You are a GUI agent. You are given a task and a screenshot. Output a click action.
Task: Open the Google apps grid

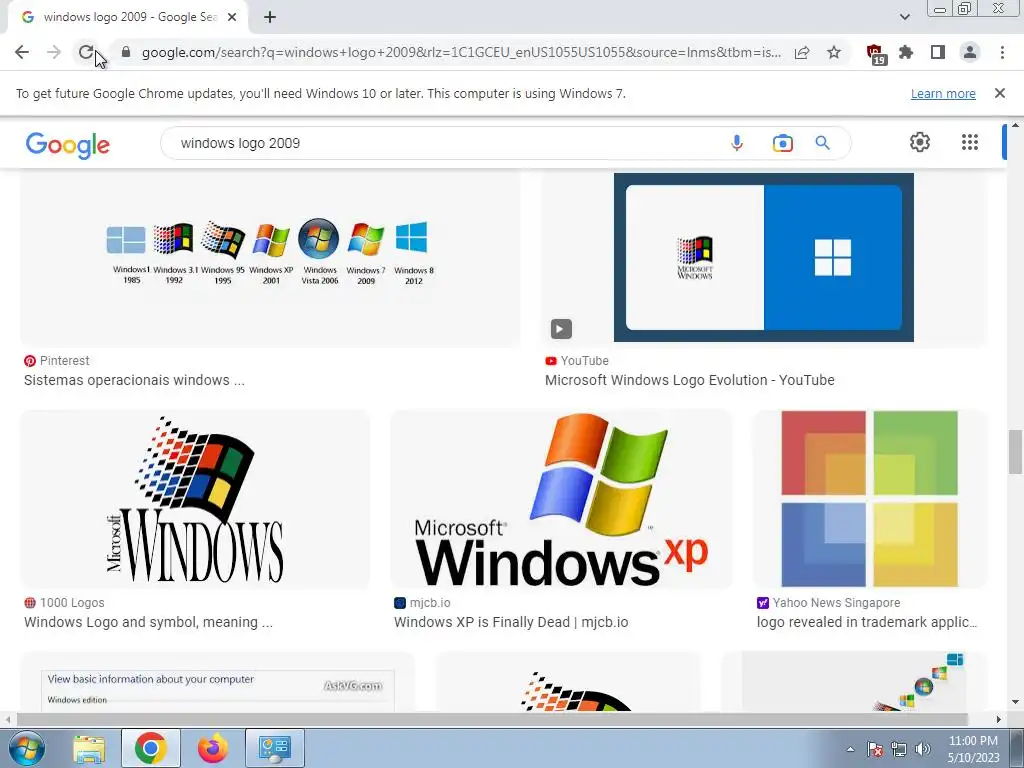click(970, 142)
